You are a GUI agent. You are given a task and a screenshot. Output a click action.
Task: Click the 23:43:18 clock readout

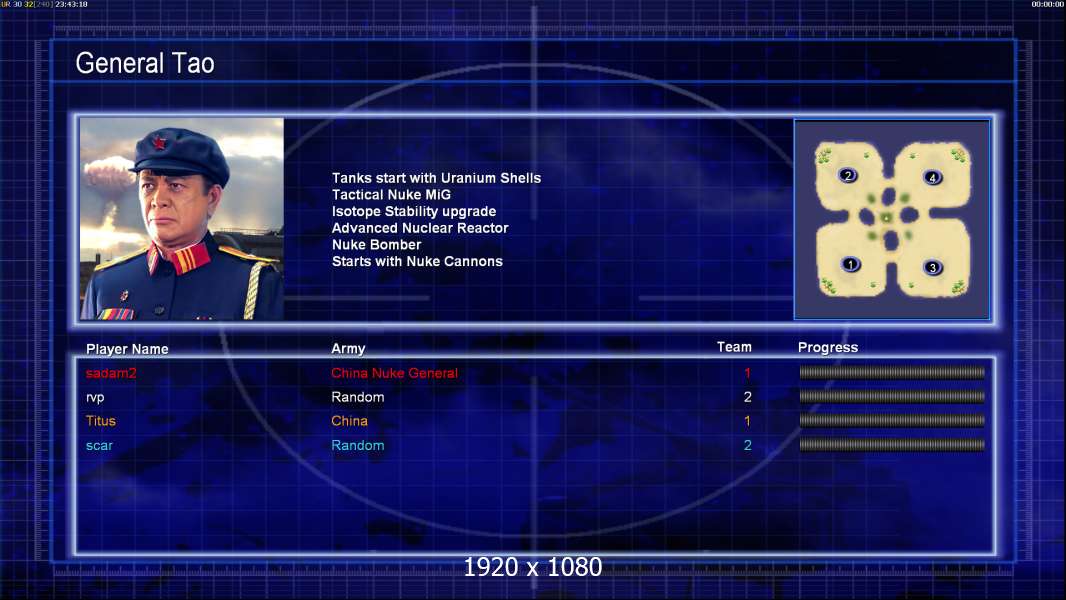[71, 4]
